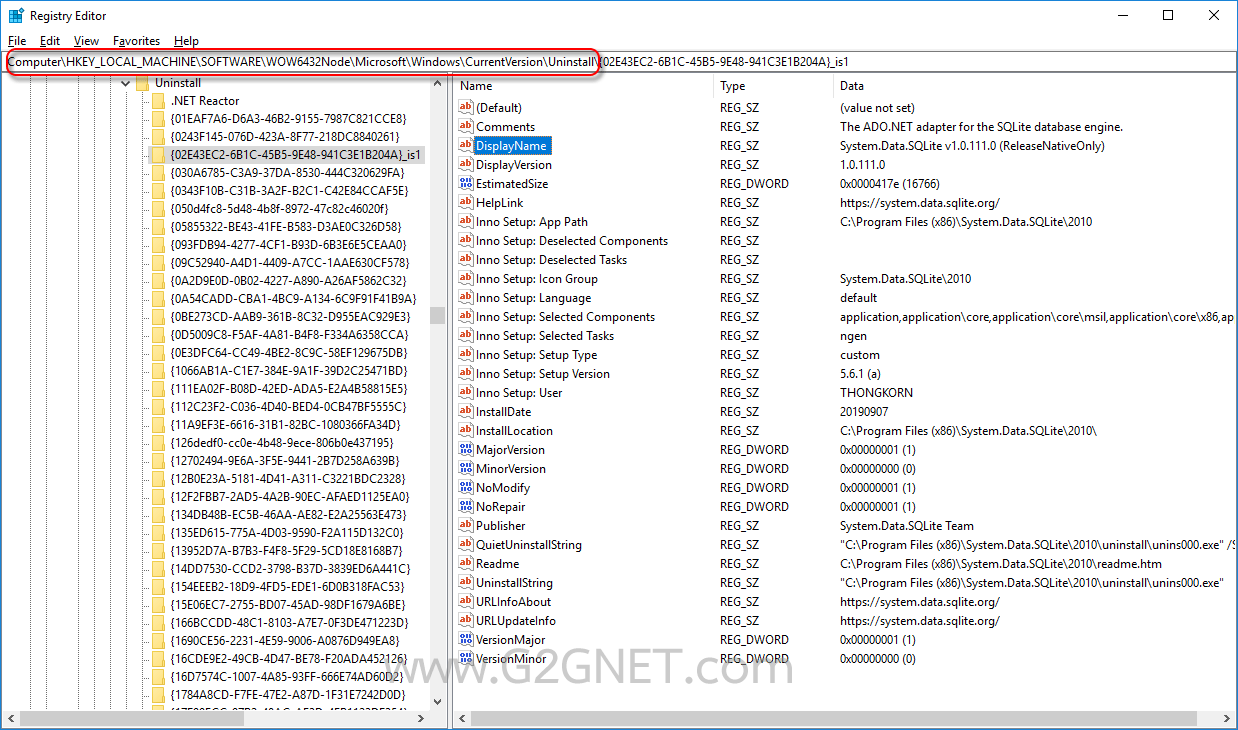Select the "Inno Setup: Setup Version" value
This screenshot has height=730, width=1238.
(543, 373)
